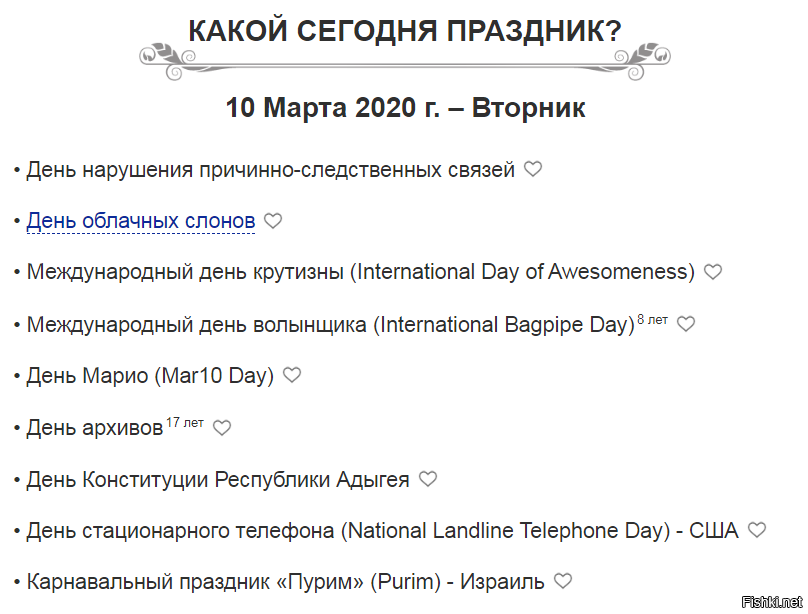
Task: Click heart next to День облачных слонов
Action: 273,221
